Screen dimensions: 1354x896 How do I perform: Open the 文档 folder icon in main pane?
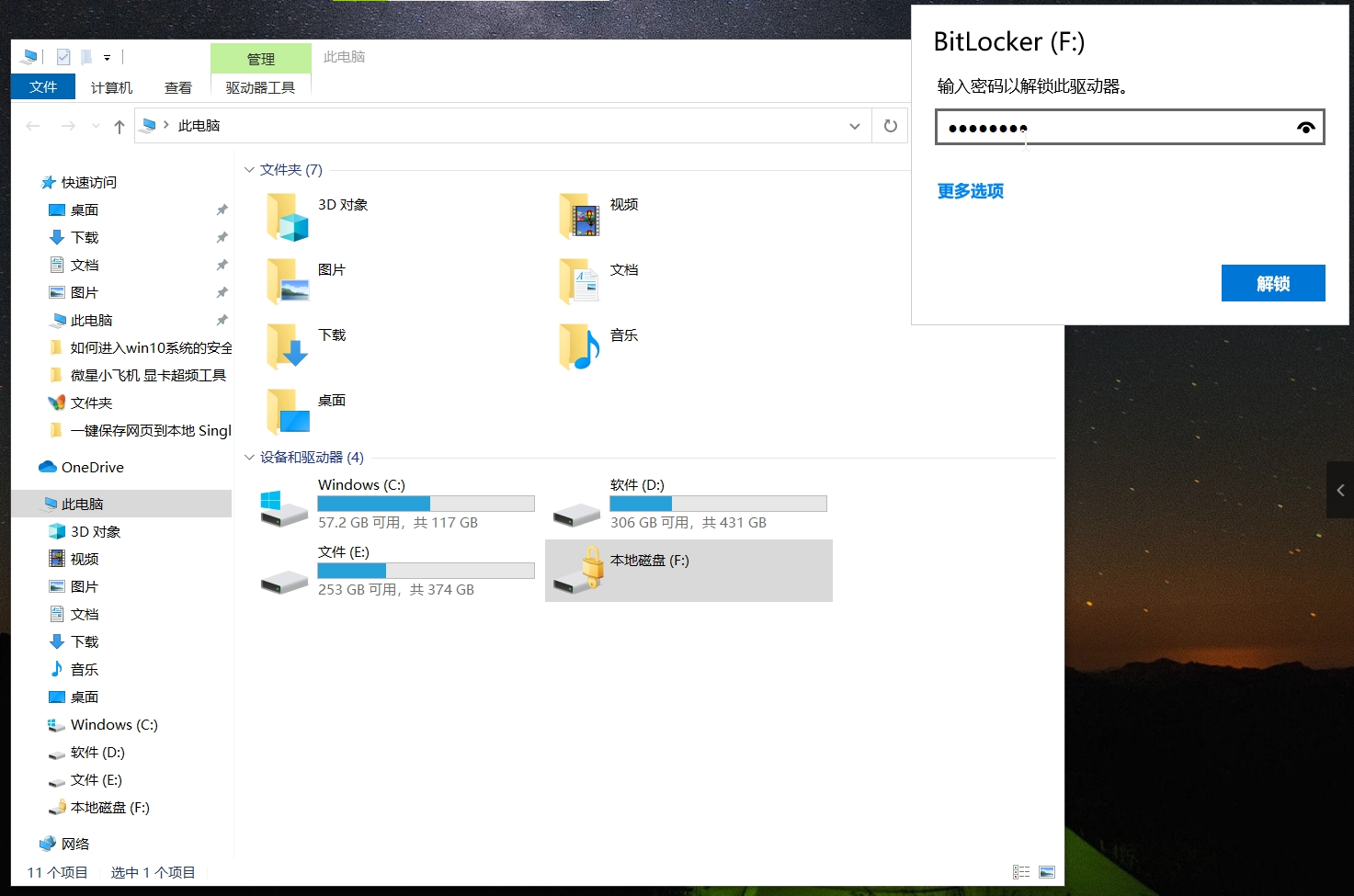580,282
